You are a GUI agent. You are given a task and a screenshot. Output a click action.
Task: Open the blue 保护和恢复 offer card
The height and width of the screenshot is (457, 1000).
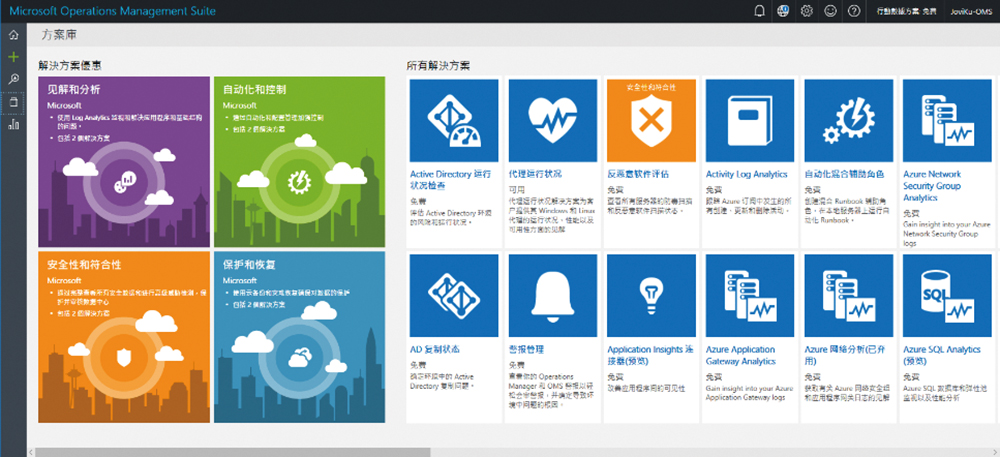(299, 337)
